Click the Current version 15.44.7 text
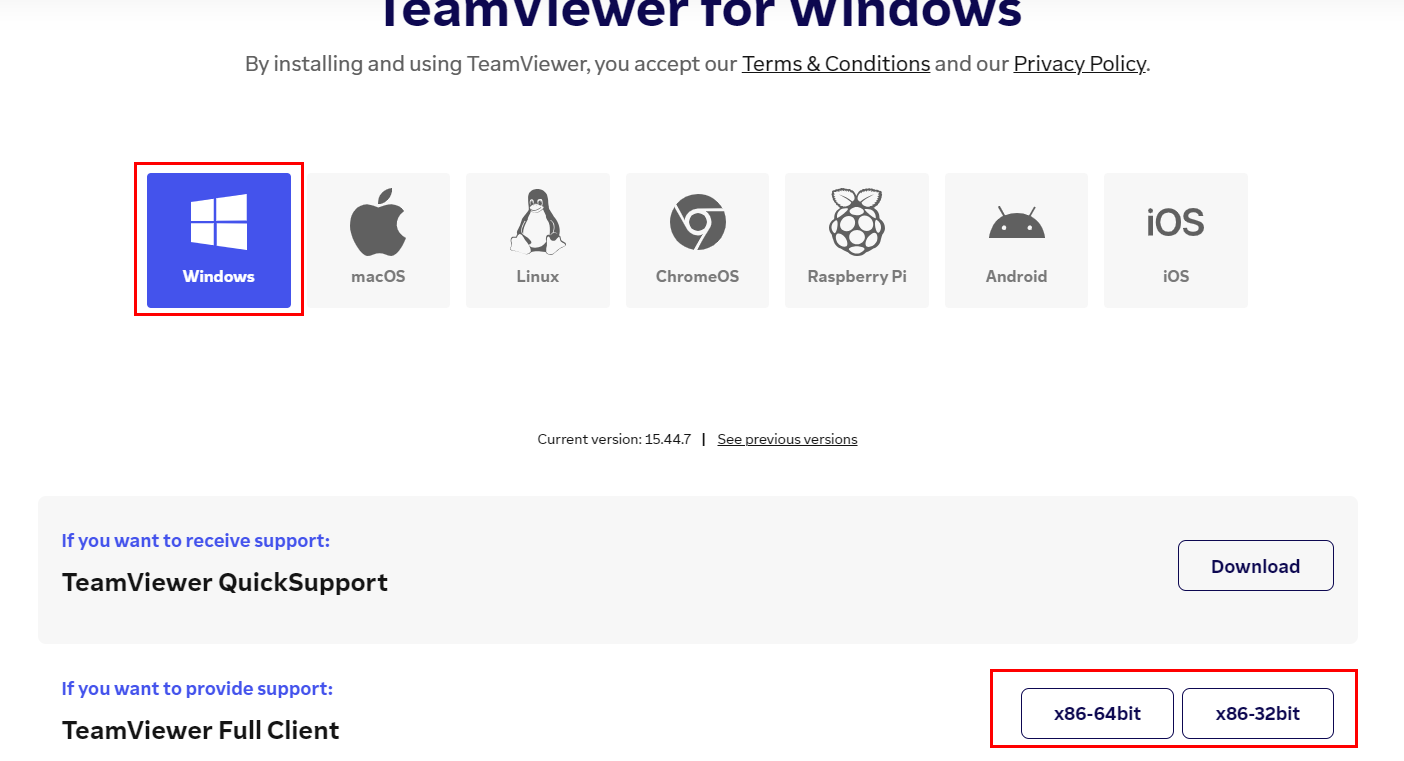 (614, 439)
